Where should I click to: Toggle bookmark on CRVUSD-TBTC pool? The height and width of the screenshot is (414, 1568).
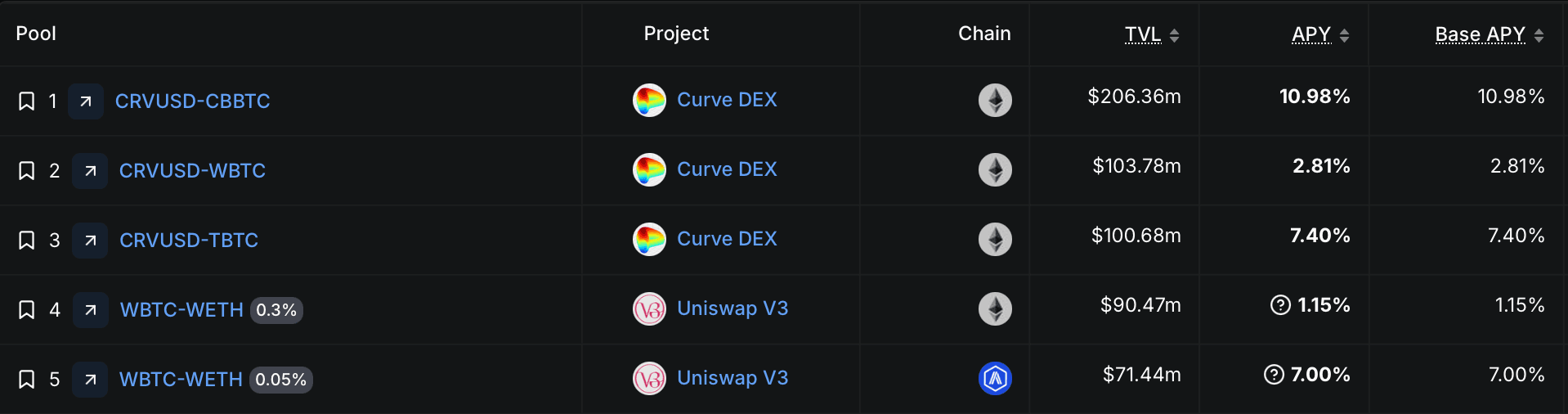pyautogui.click(x=26, y=241)
